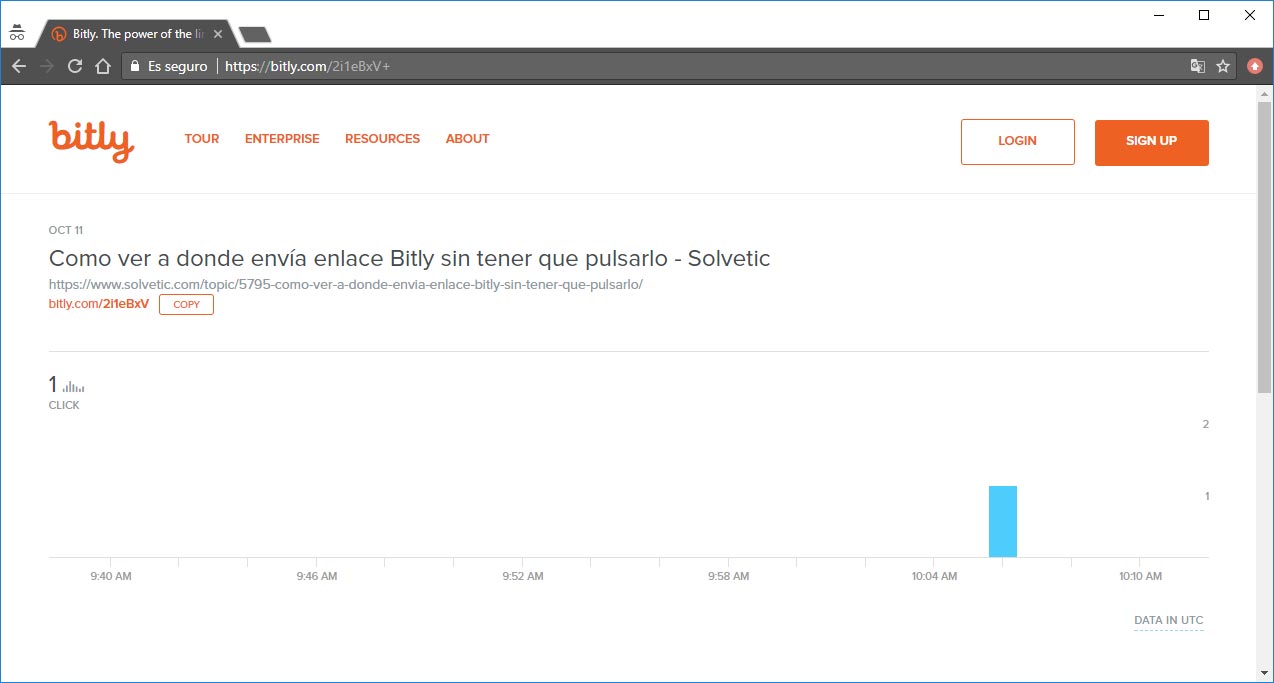
Task: Minimize the browser window
Action: pos(1159,15)
